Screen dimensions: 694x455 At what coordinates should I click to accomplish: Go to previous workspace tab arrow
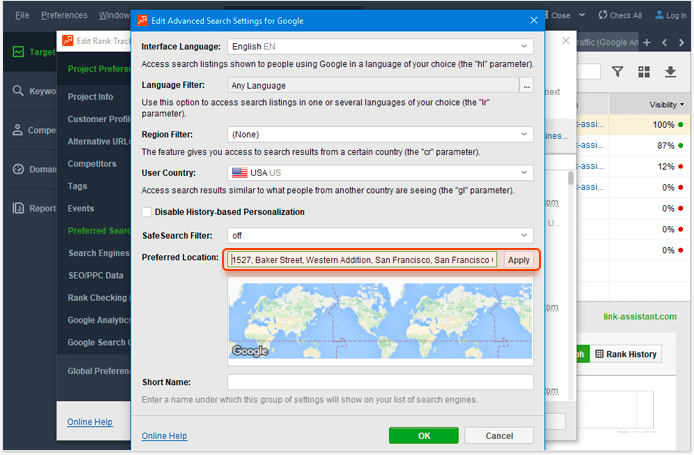tap(664, 42)
